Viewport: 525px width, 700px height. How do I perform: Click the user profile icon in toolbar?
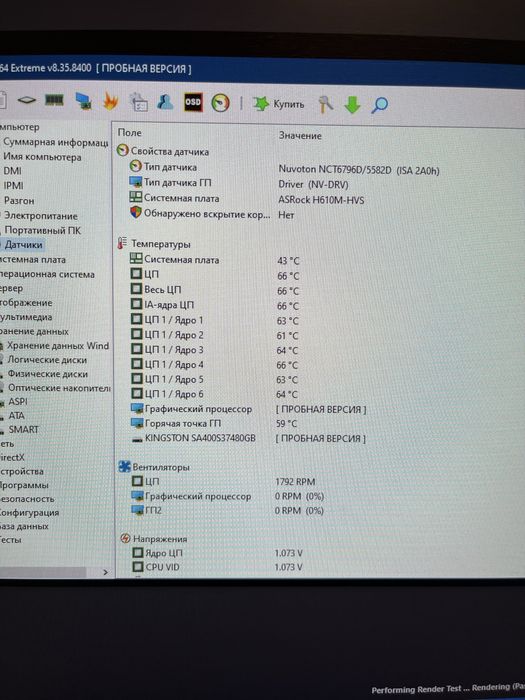pos(165,102)
